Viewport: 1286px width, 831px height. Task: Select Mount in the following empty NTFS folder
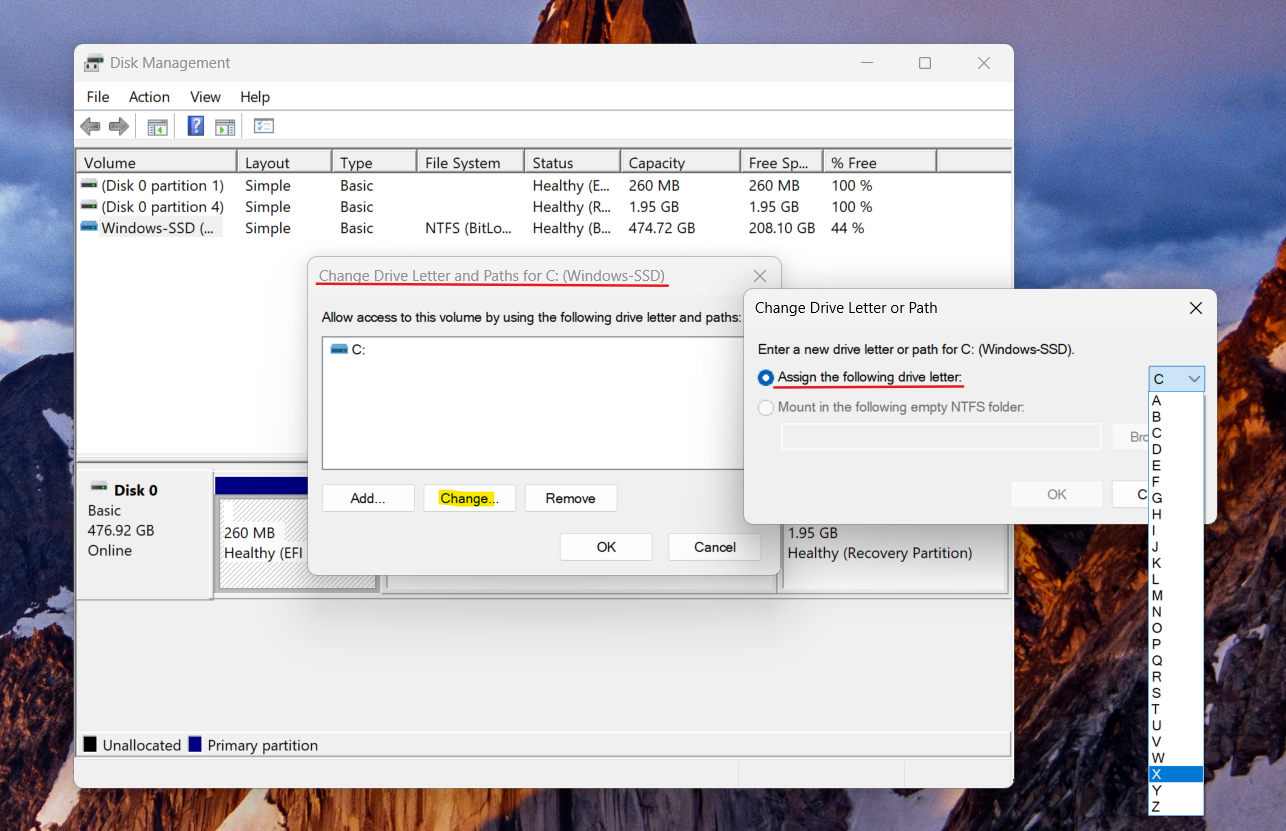click(766, 407)
